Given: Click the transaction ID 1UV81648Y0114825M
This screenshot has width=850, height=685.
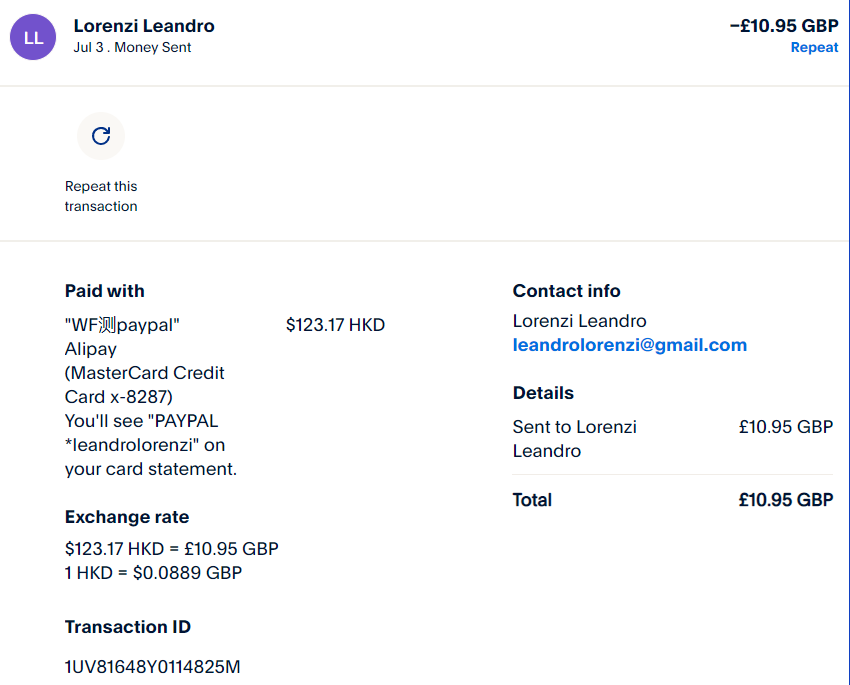Looking at the screenshot, I should [152, 667].
